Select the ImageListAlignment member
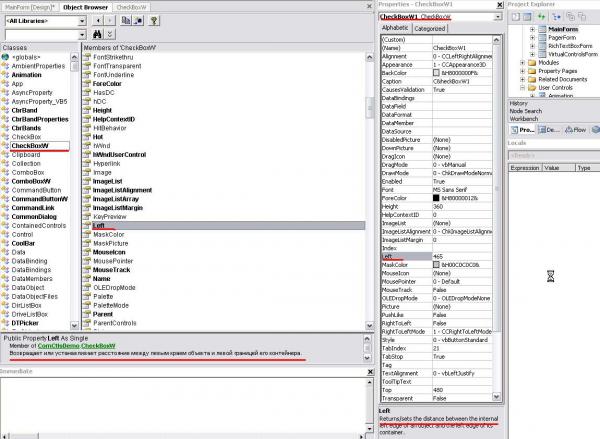The image size is (600, 439). (122, 190)
